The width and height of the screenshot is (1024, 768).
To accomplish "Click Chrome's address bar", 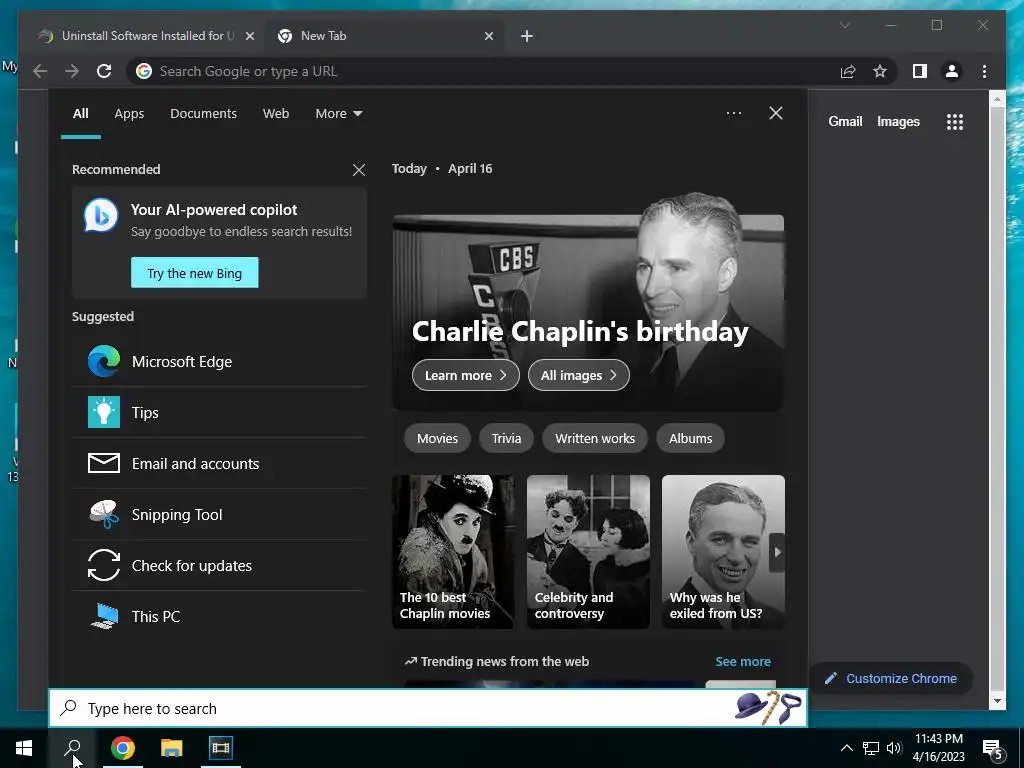I will coord(483,71).
